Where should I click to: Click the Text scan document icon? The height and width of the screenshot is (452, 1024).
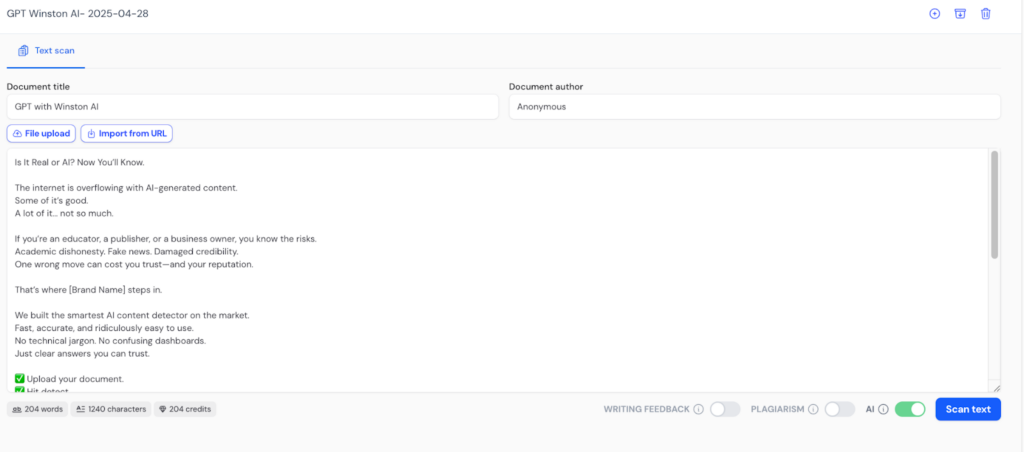click(23, 50)
